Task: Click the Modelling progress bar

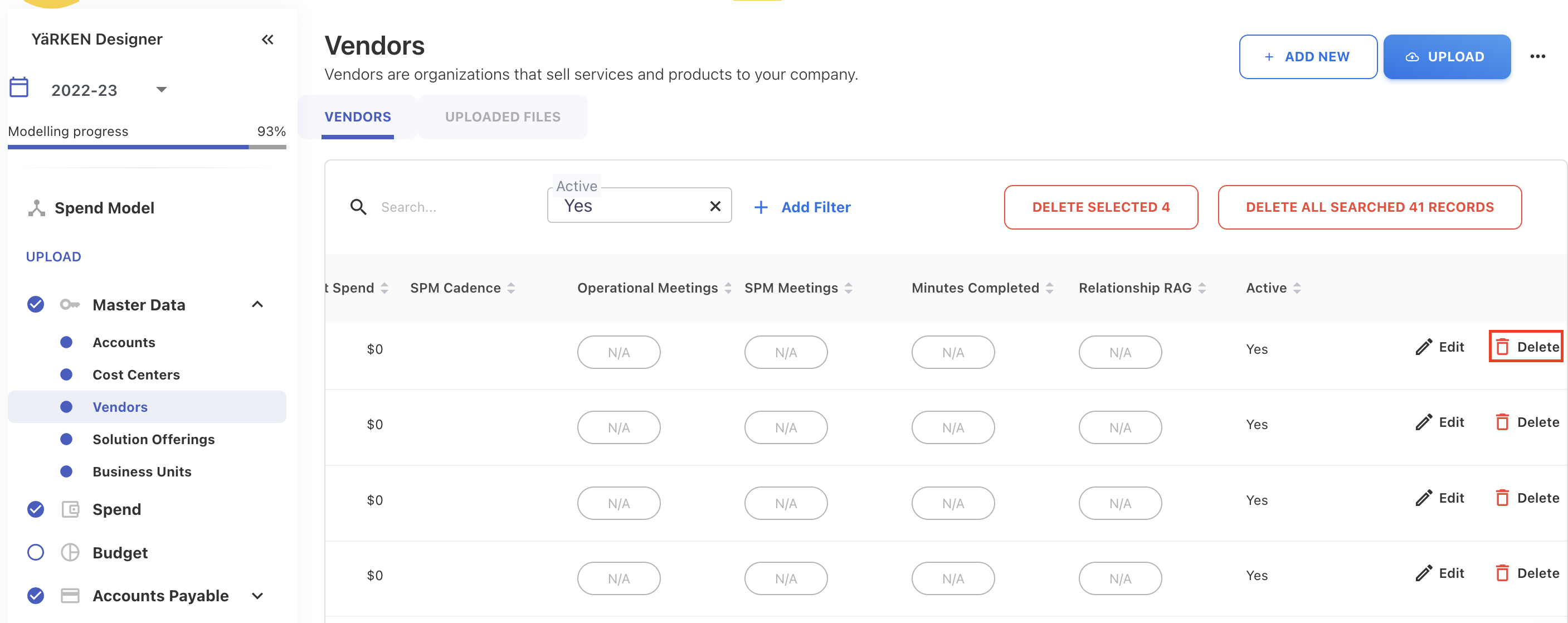Action: (x=147, y=147)
